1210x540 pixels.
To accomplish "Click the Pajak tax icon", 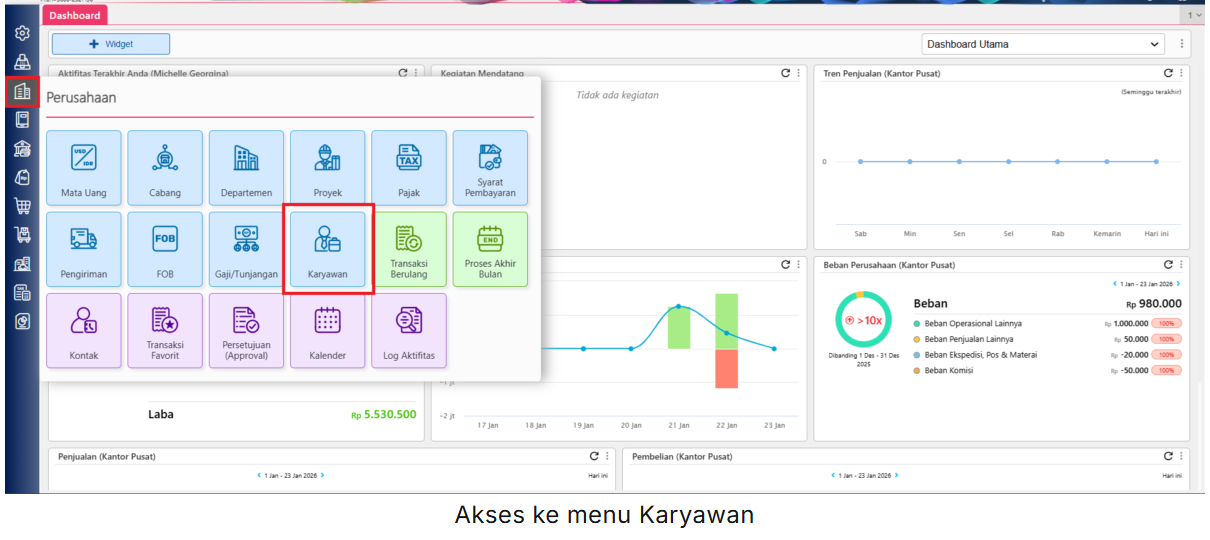I will tap(409, 168).
